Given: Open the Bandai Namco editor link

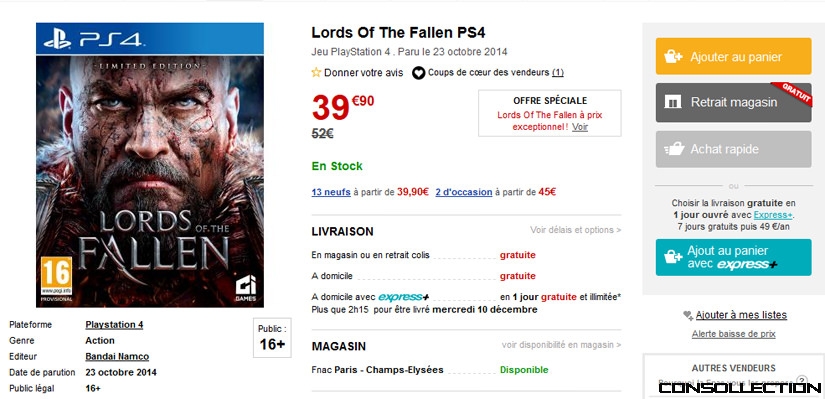Looking at the screenshot, I should [x=117, y=356].
